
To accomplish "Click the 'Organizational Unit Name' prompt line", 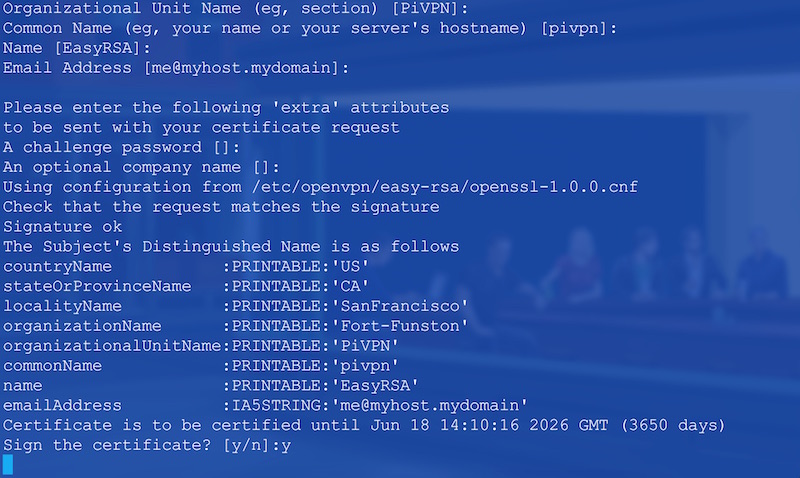I will (236, 8).
